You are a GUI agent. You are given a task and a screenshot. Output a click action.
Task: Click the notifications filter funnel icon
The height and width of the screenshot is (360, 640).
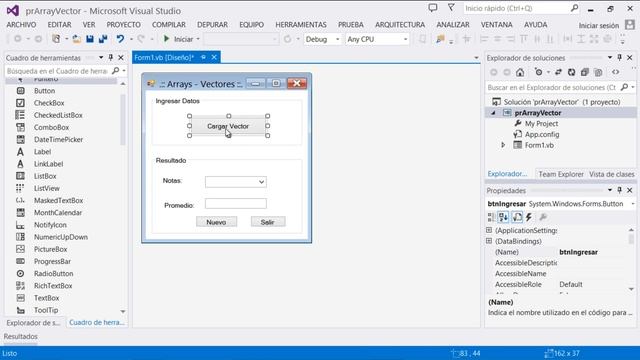(451, 8)
